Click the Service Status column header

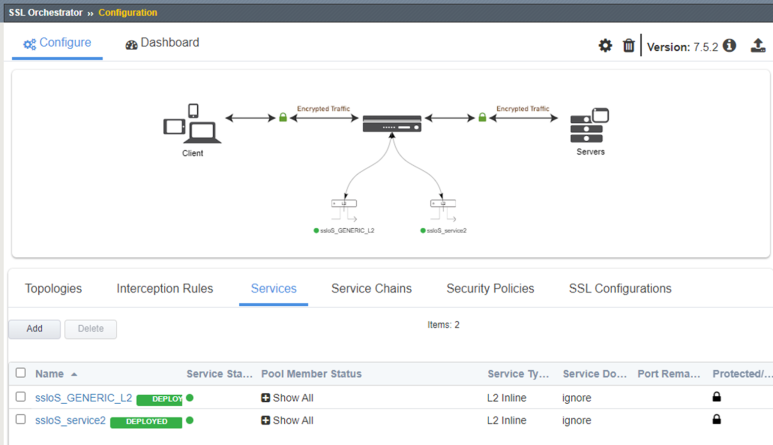[219, 374]
